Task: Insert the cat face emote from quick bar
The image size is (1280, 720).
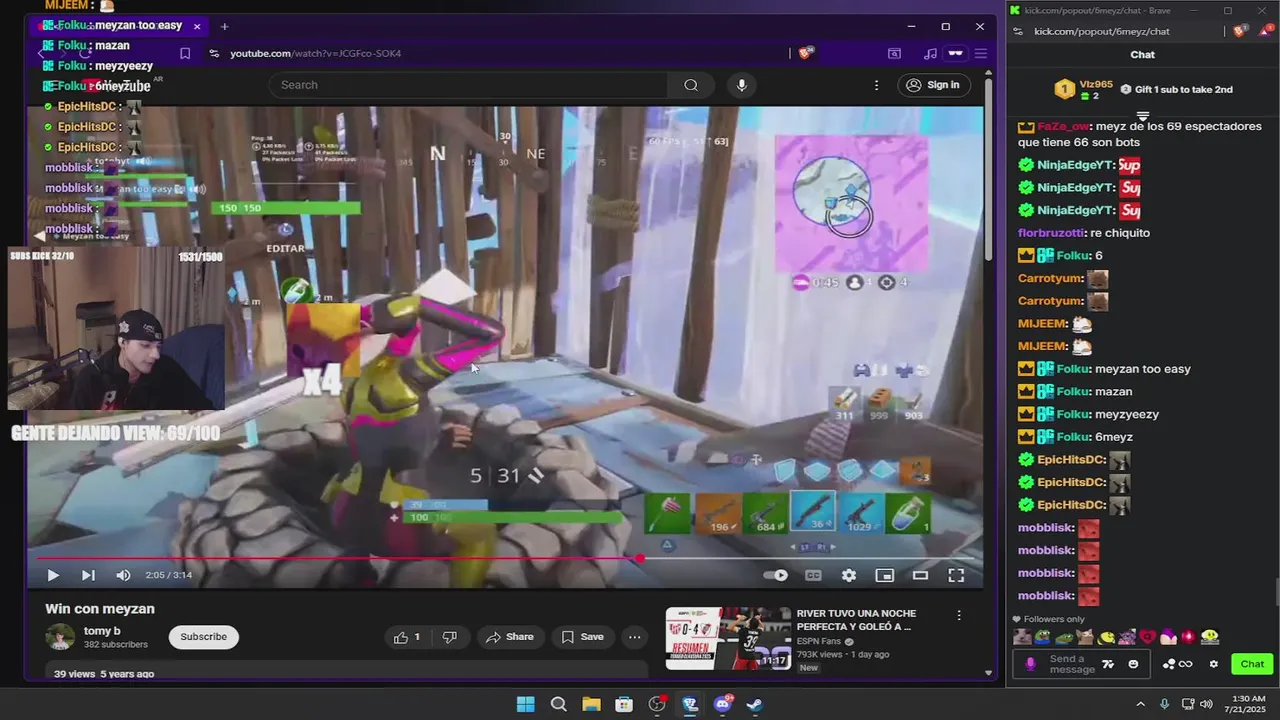Action: tap(1085, 637)
